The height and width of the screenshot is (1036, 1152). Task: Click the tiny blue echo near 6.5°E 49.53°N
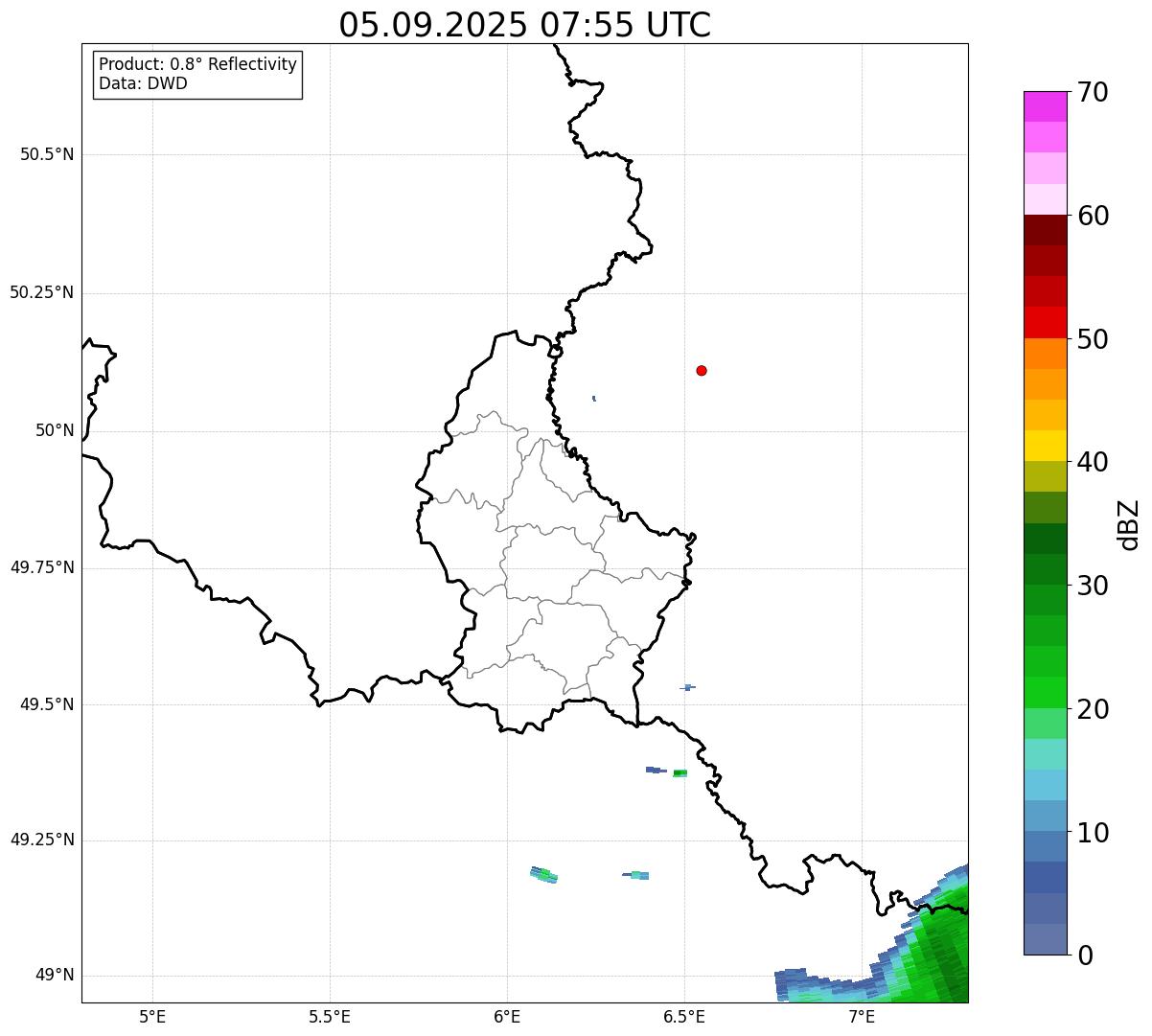688,687
